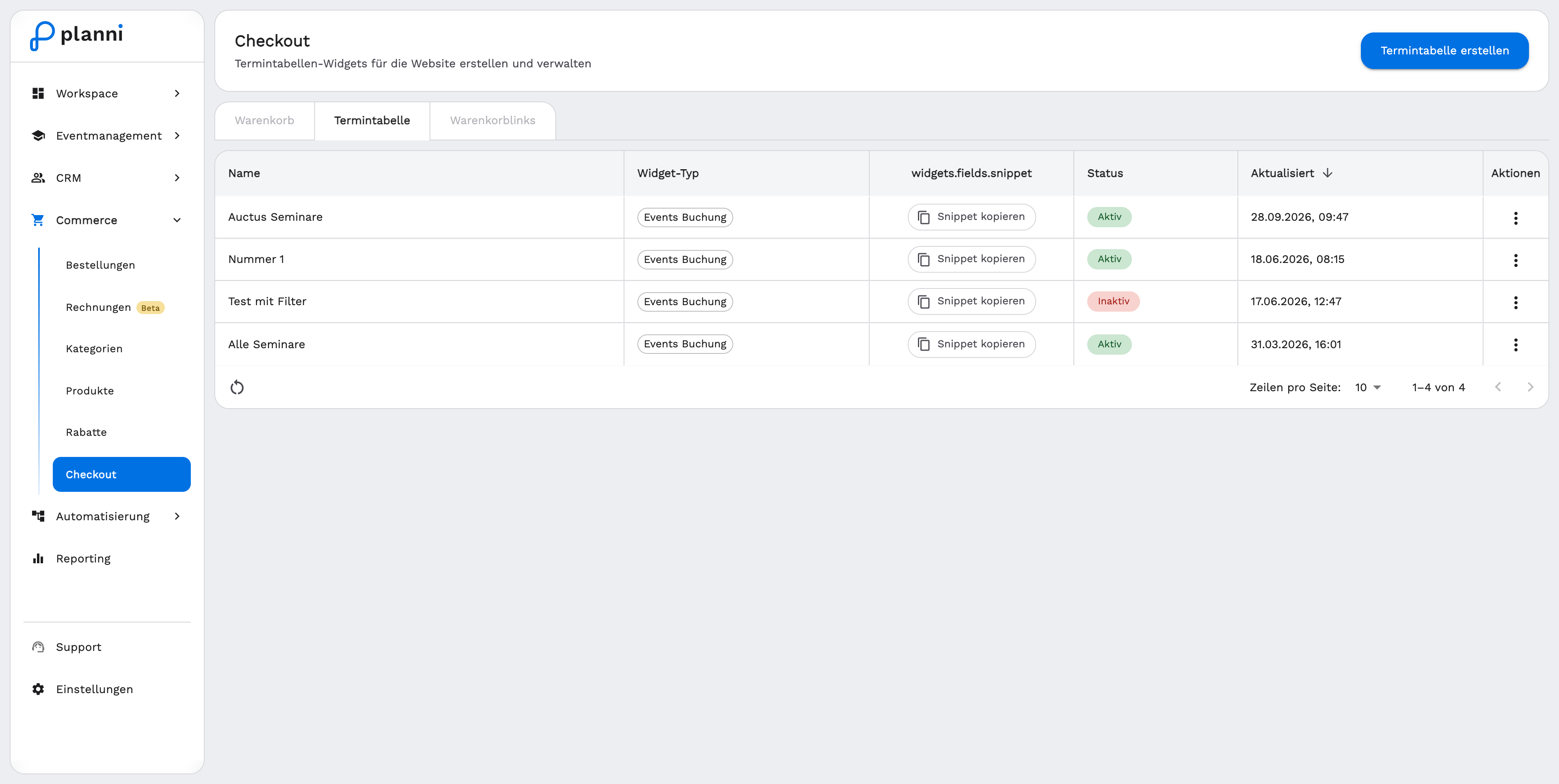Collapse the Commerce menu chevron
Screen dimensions: 1559x784
click(177, 220)
